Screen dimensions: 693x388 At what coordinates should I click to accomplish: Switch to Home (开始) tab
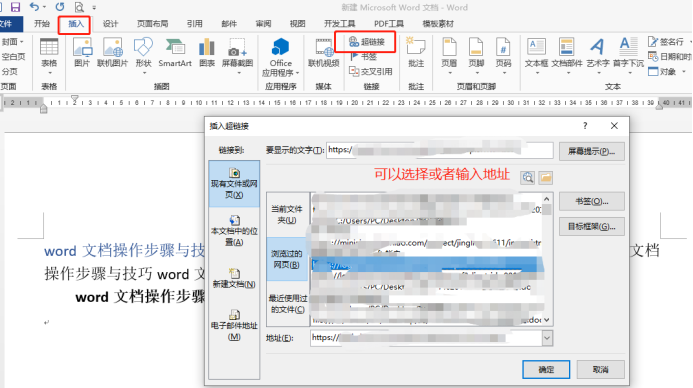coord(42,24)
